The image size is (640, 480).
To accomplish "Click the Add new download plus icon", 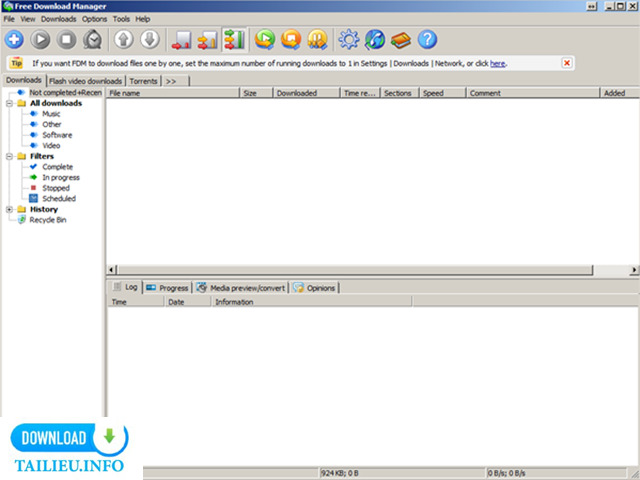I will coord(14,40).
